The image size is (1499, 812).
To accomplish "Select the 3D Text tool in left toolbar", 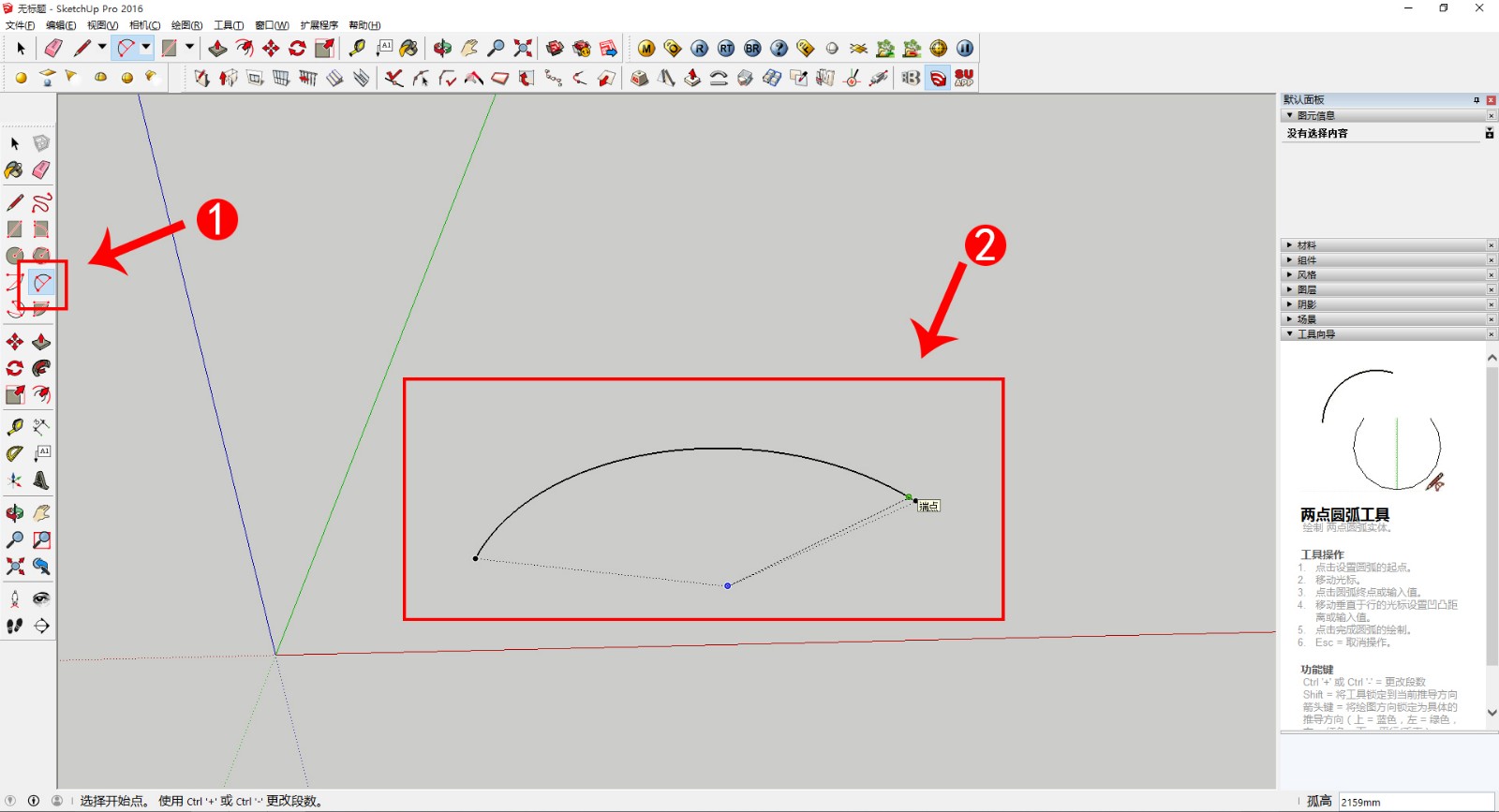I will (x=41, y=480).
